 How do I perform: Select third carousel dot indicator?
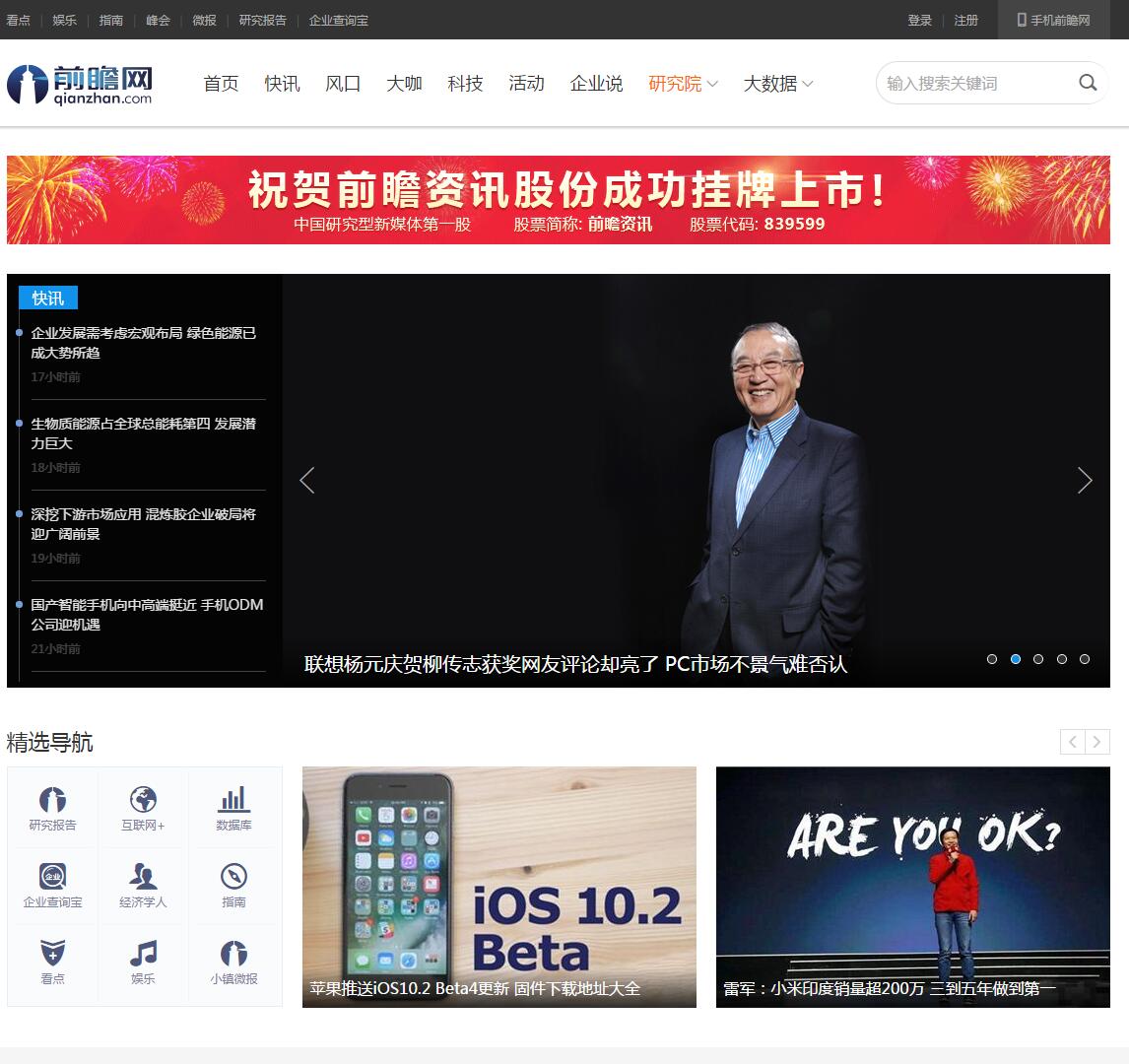tap(1038, 659)
